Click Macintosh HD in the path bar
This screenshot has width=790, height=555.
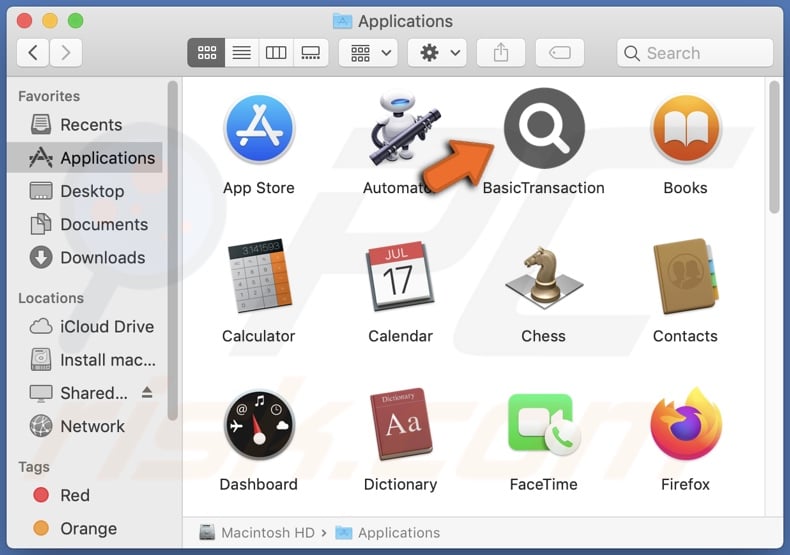pyautogui.click(x=257, y=532)
